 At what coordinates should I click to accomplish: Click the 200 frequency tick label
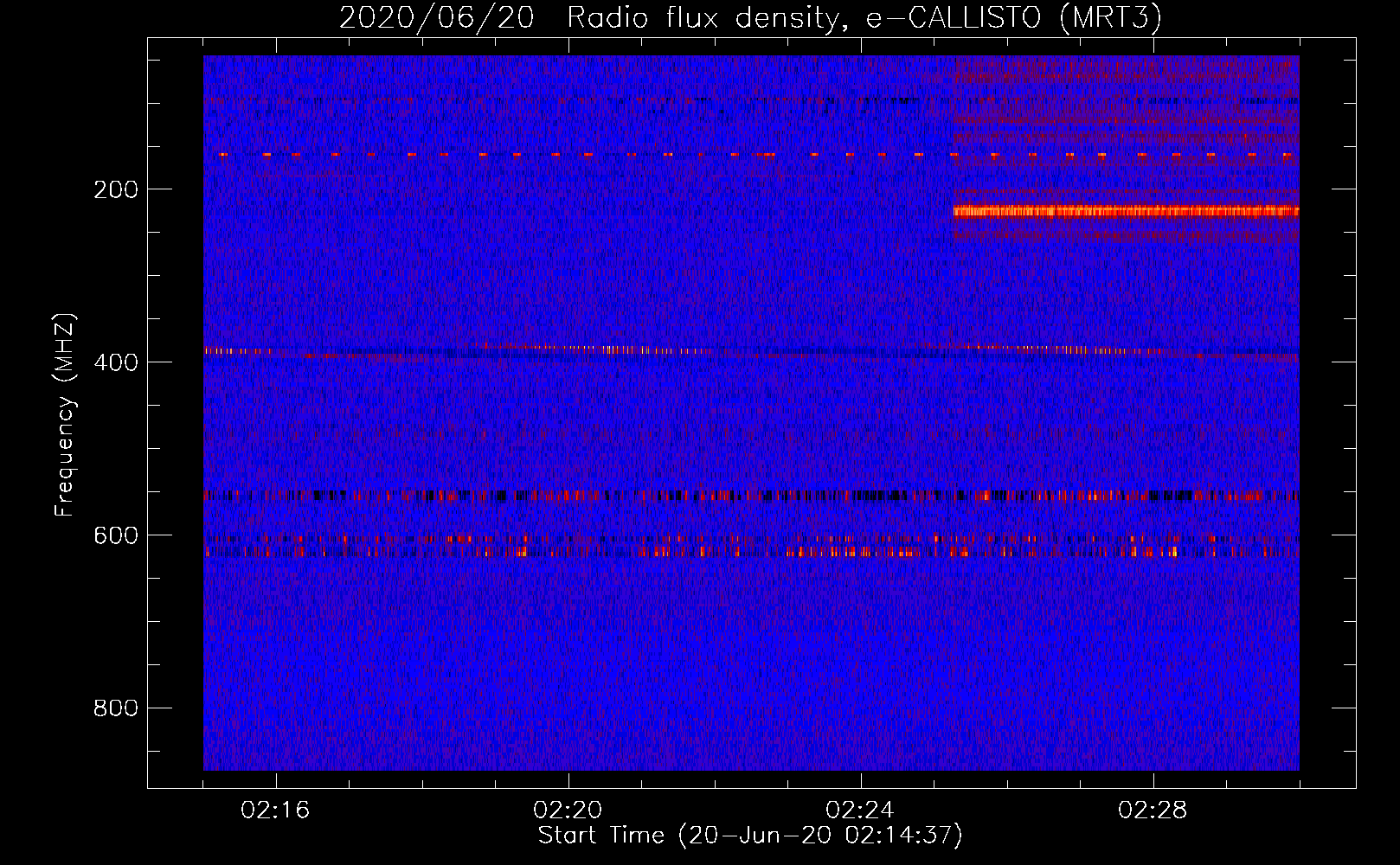[x=116, y=189]
